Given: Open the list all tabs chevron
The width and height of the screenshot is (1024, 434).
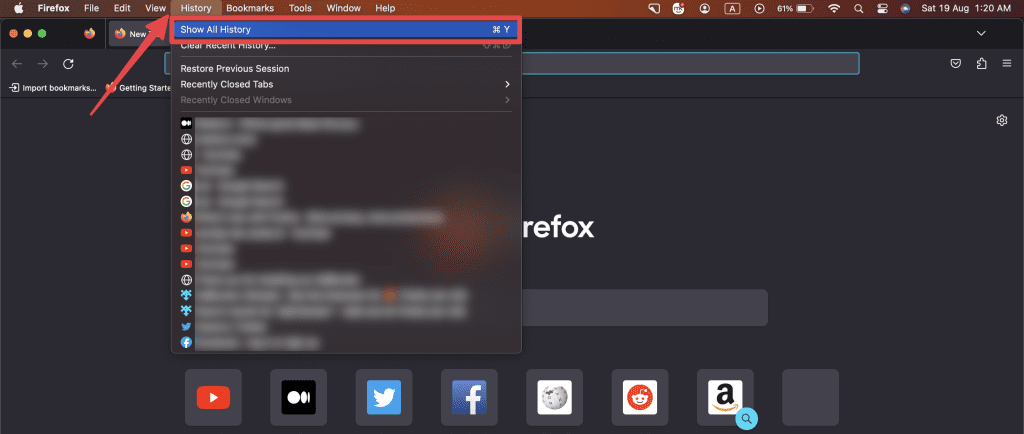Looking at the screenshot, I should 981,33.
